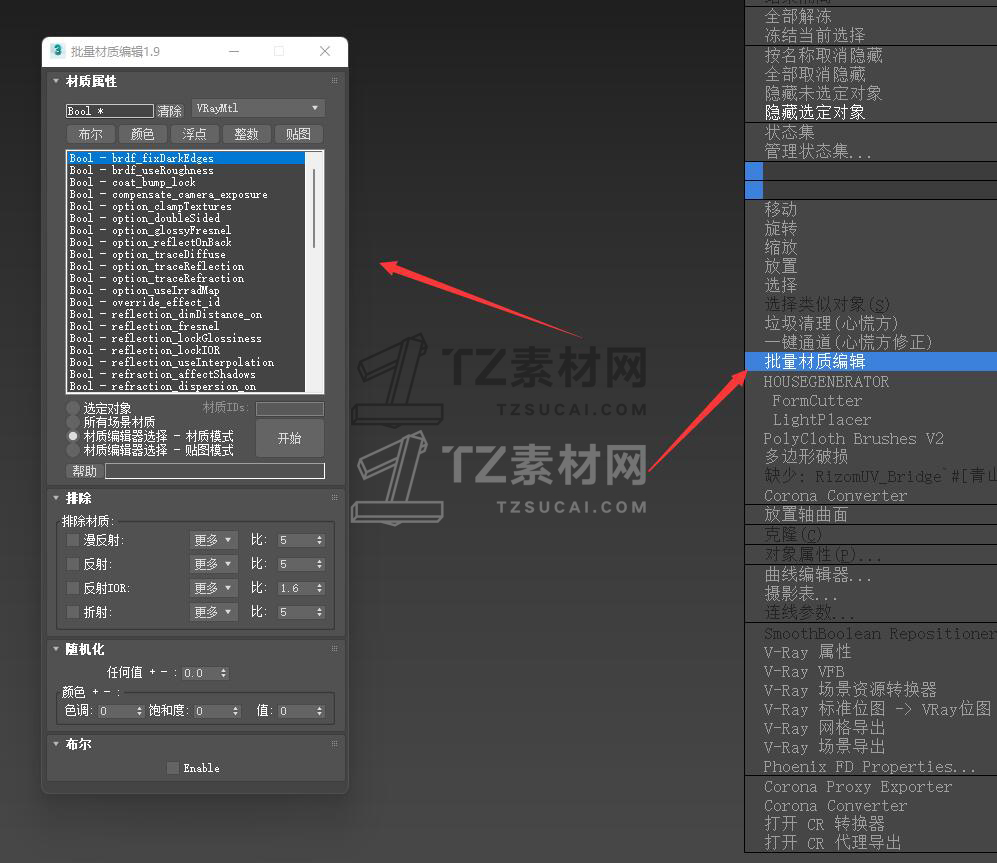Collapse the 材质属性 rollout

tap(56, 81)
